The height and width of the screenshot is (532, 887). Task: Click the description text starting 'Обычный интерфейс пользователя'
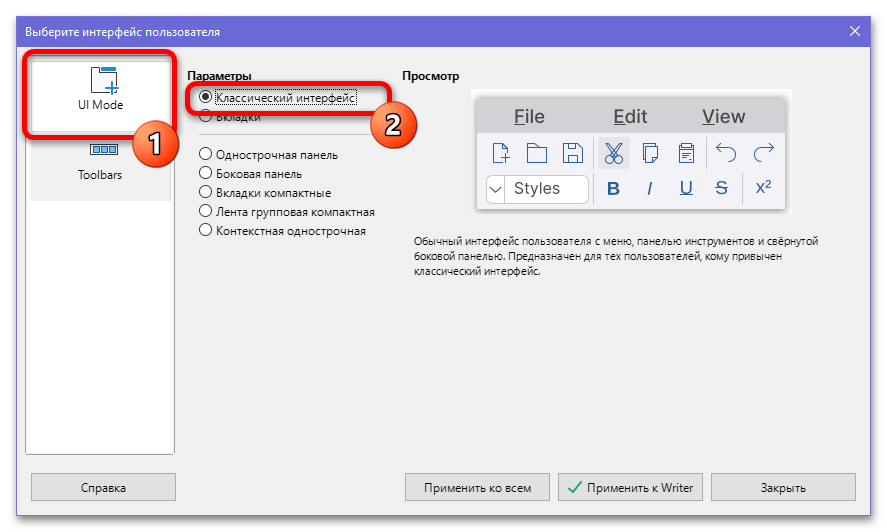(616, 256)
